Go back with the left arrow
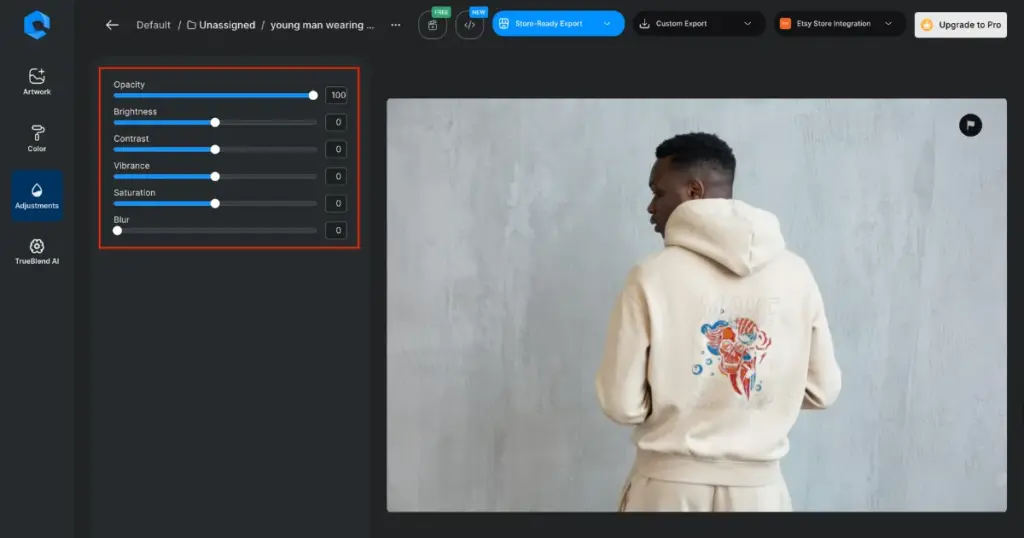This screenshot has width=1024, height=538. pyautogui.click(x=112, y=25)
